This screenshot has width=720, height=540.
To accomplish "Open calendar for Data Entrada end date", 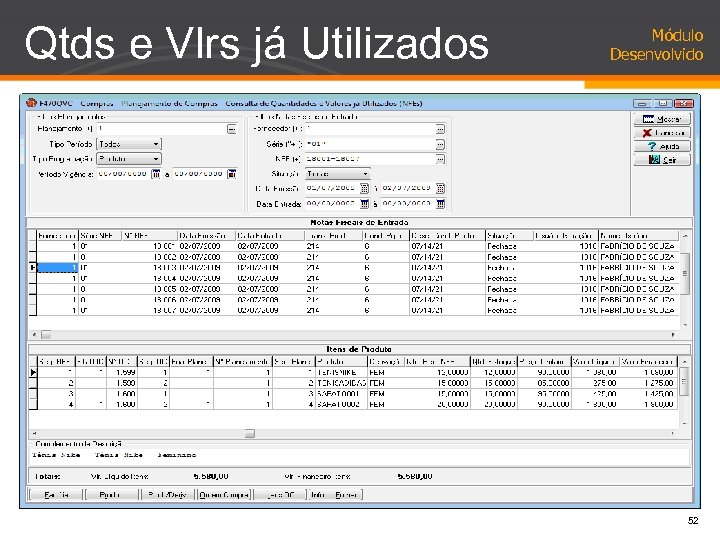I will (440, 203).
